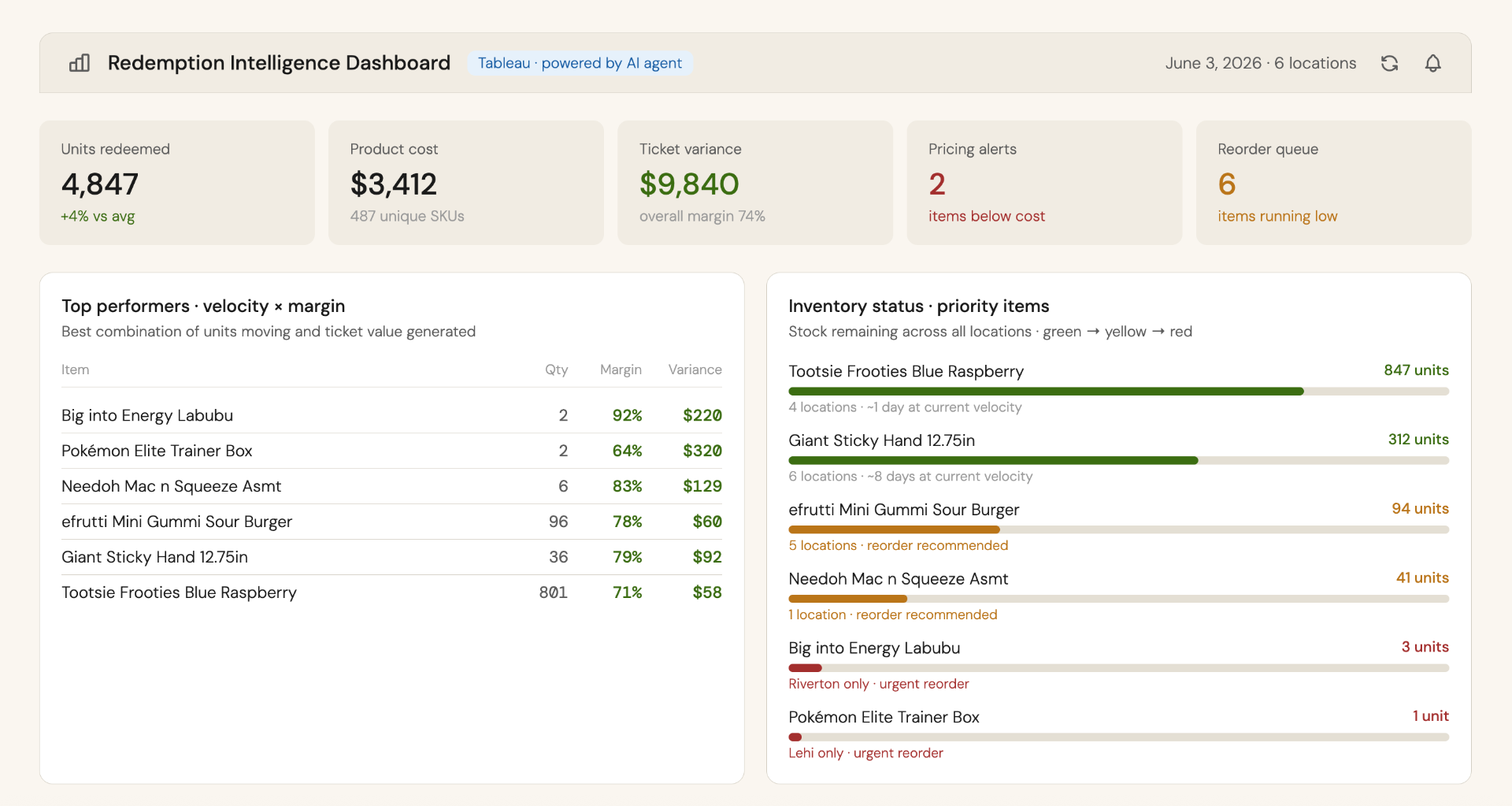Click the 847 units label
The image size is (1512, 806).
(1416, 370)
